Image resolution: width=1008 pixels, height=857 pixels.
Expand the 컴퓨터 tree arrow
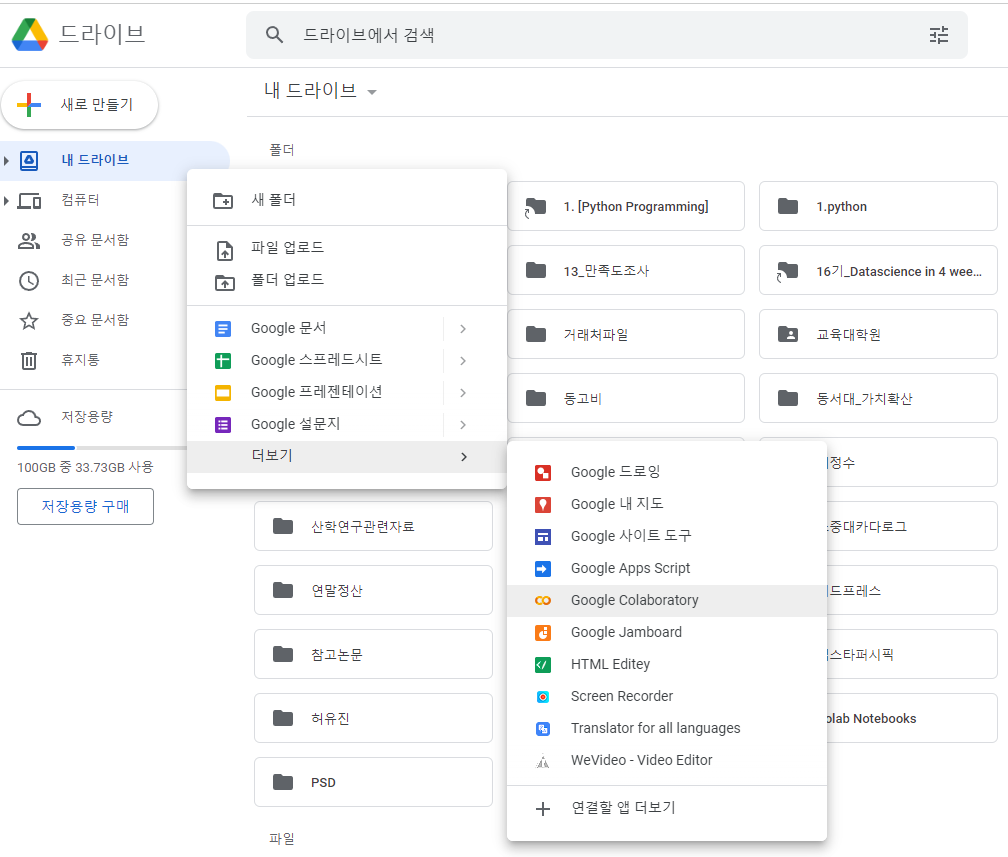(6, 201)
